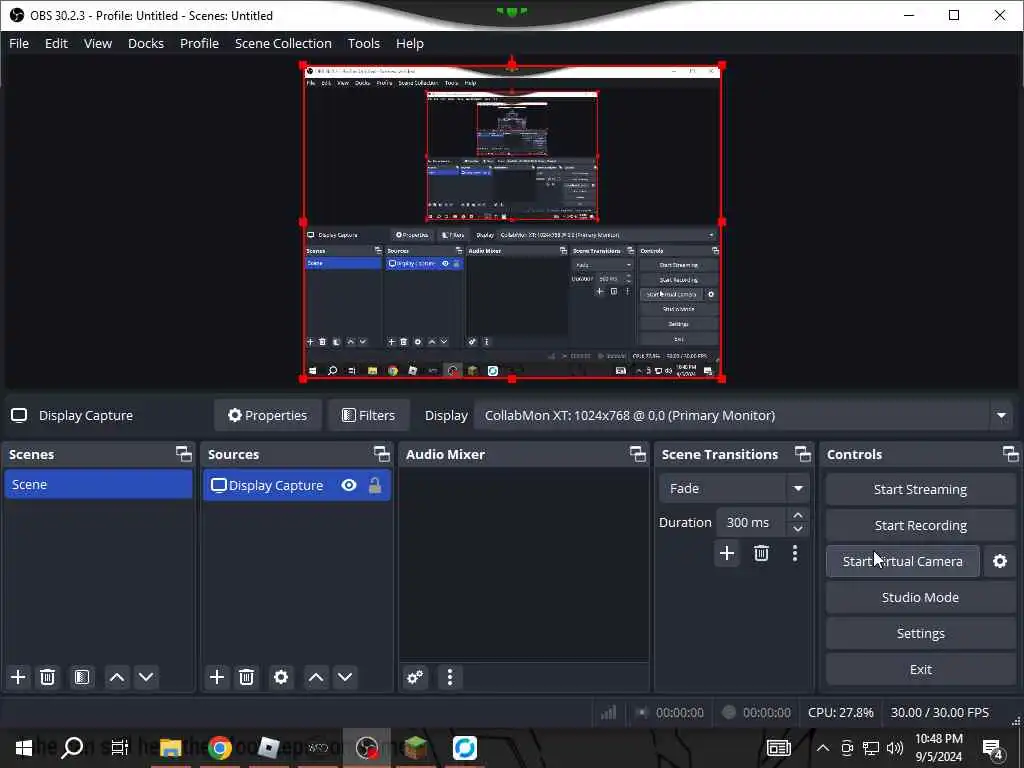The width and height of the screenshot is (1024, 768).
Task: Move source up with arrow icon
Action: pos(316,677)
